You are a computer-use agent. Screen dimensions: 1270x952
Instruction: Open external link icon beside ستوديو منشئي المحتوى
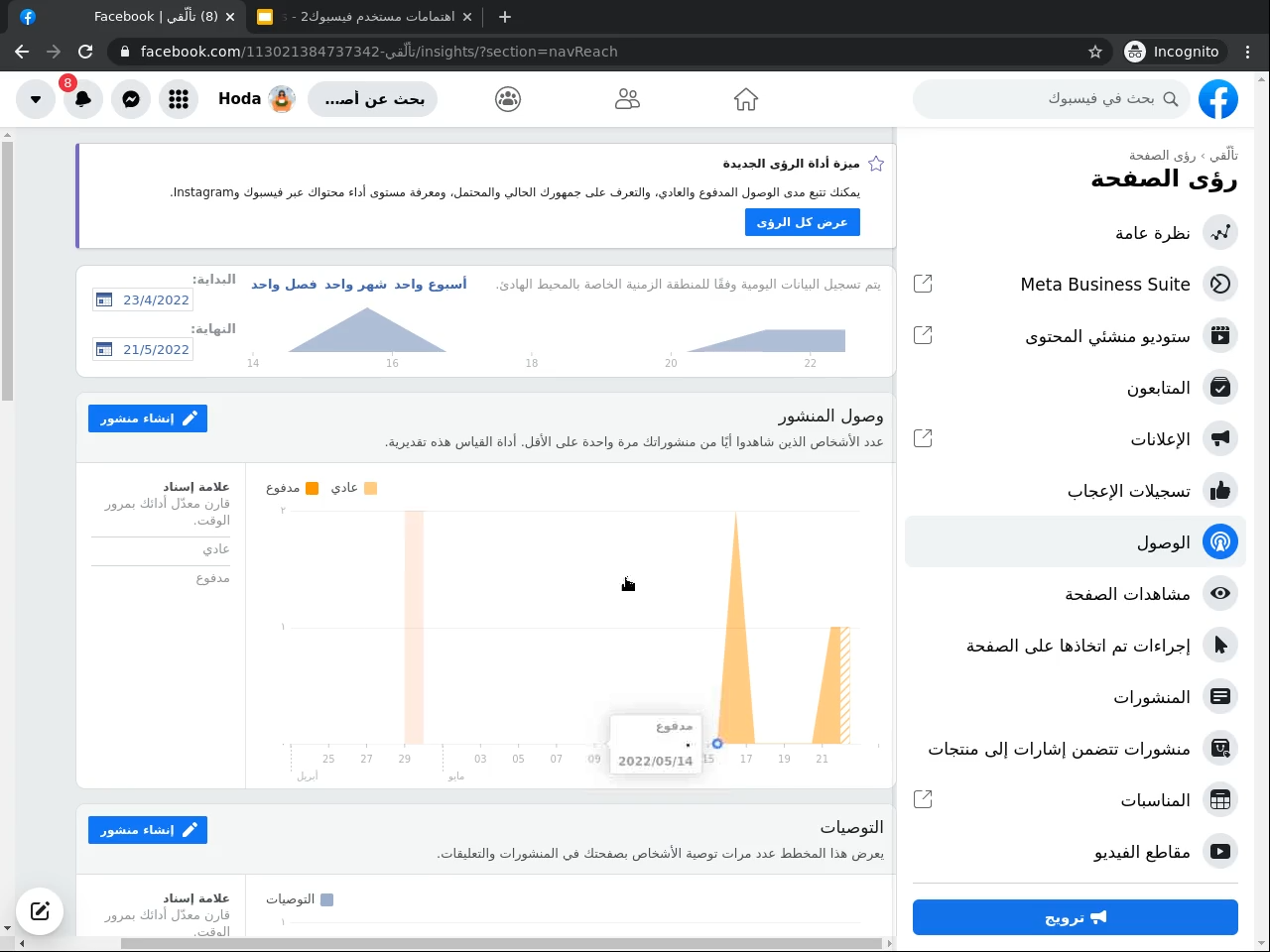click(923, 335)
